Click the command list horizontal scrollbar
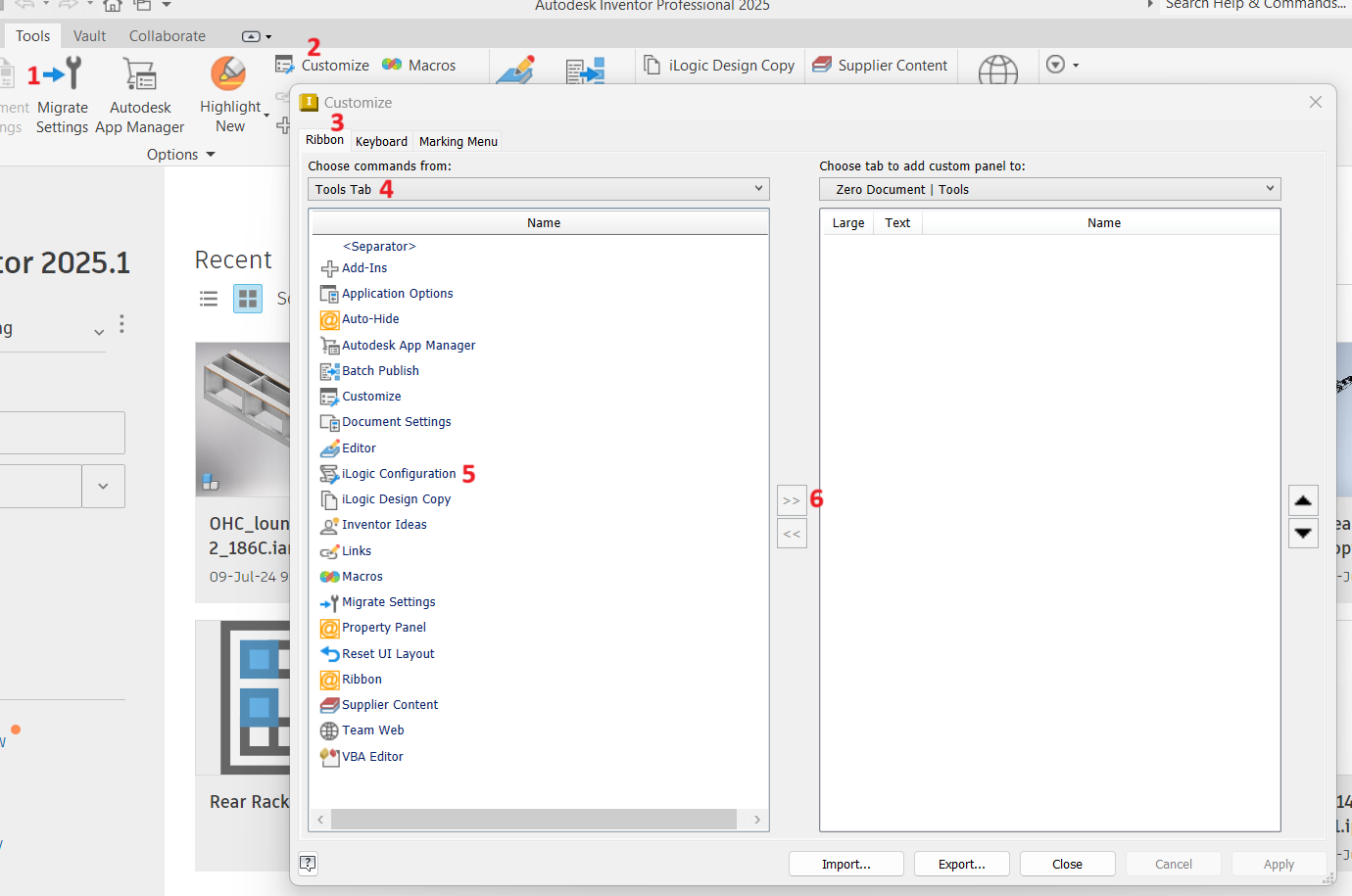This screenshot has height=896, width=1352. (534, 820)
